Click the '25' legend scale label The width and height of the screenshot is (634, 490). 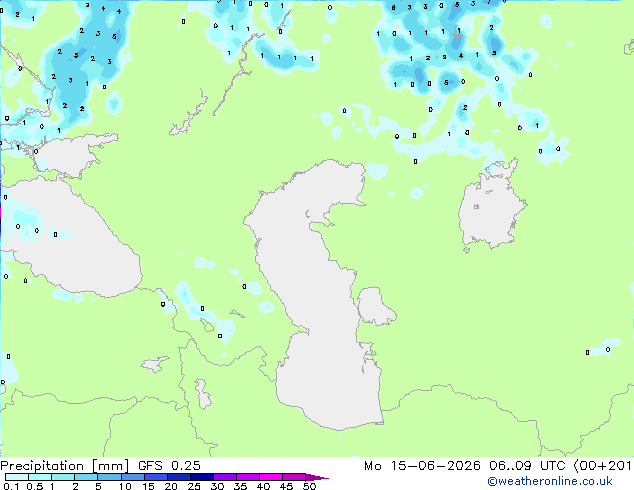tap(194, 486)
